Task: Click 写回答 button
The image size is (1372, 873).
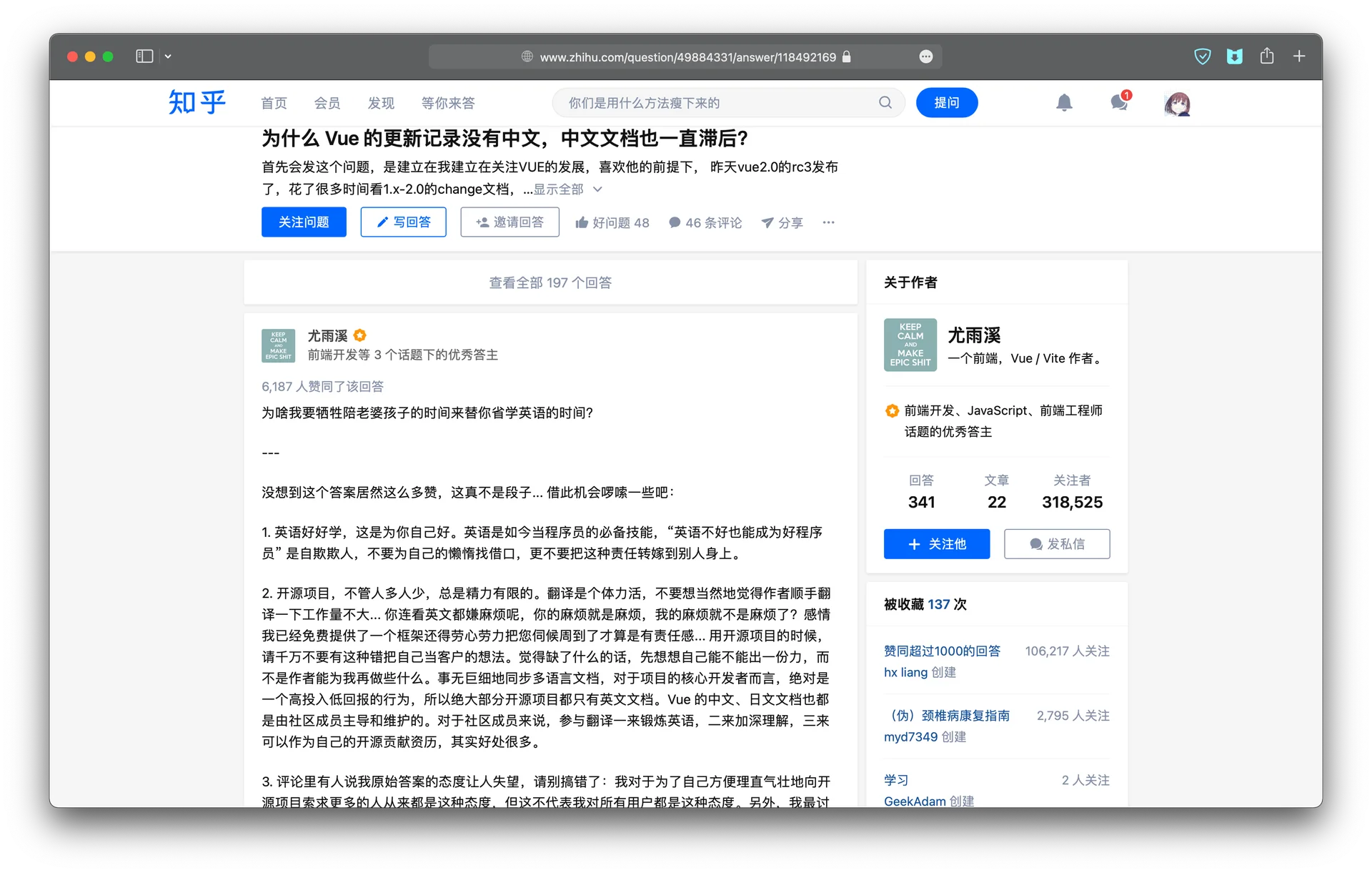Action: (403, 222)
